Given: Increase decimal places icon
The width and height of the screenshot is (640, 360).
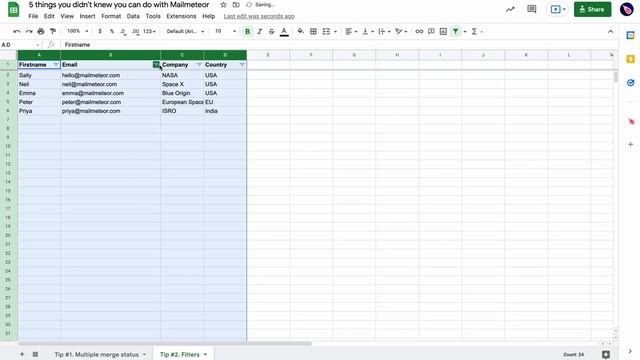Looking at the screenshot, I should coord(136,31).
